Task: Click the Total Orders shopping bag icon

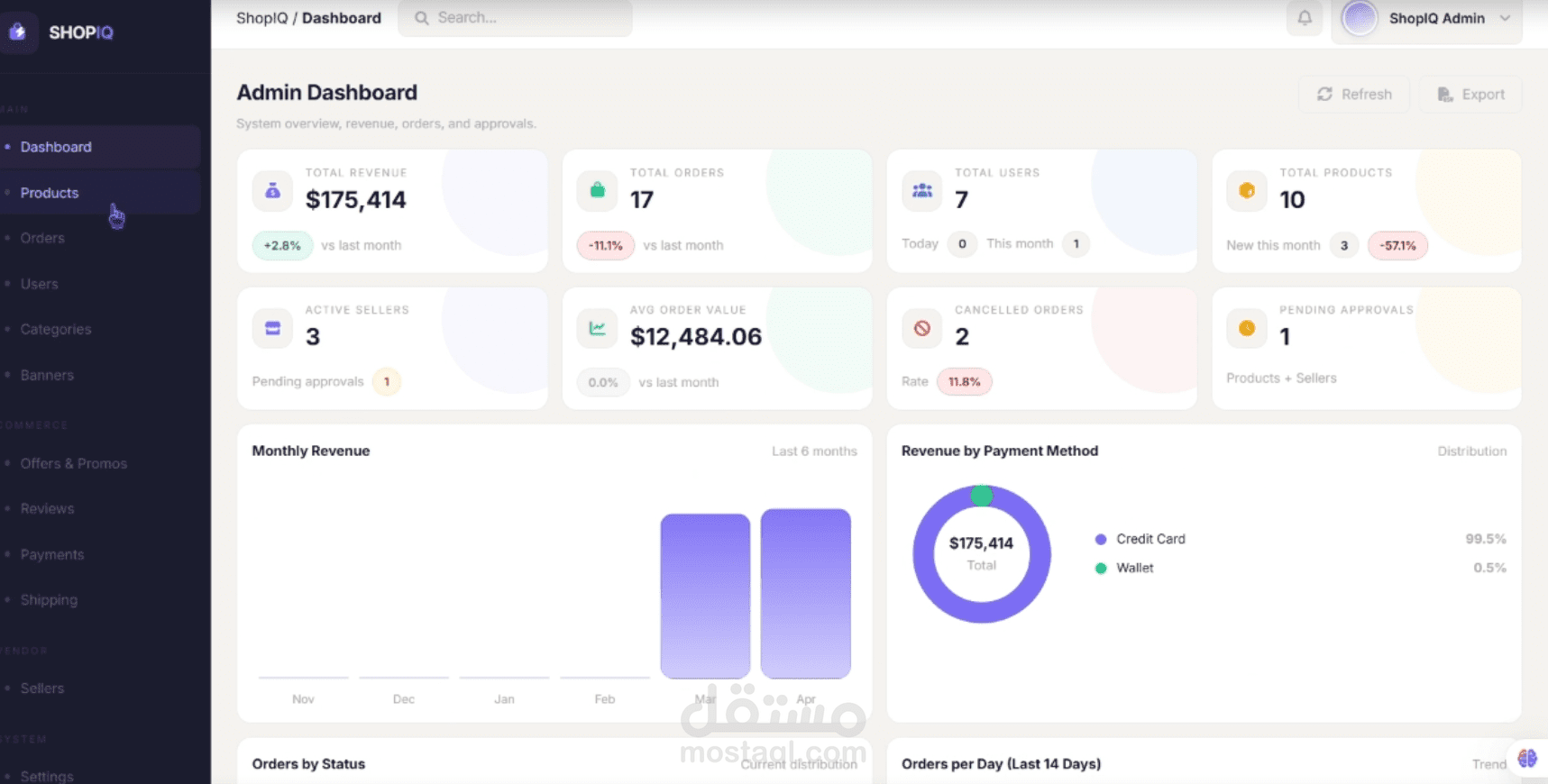Action: coord(597,191)
